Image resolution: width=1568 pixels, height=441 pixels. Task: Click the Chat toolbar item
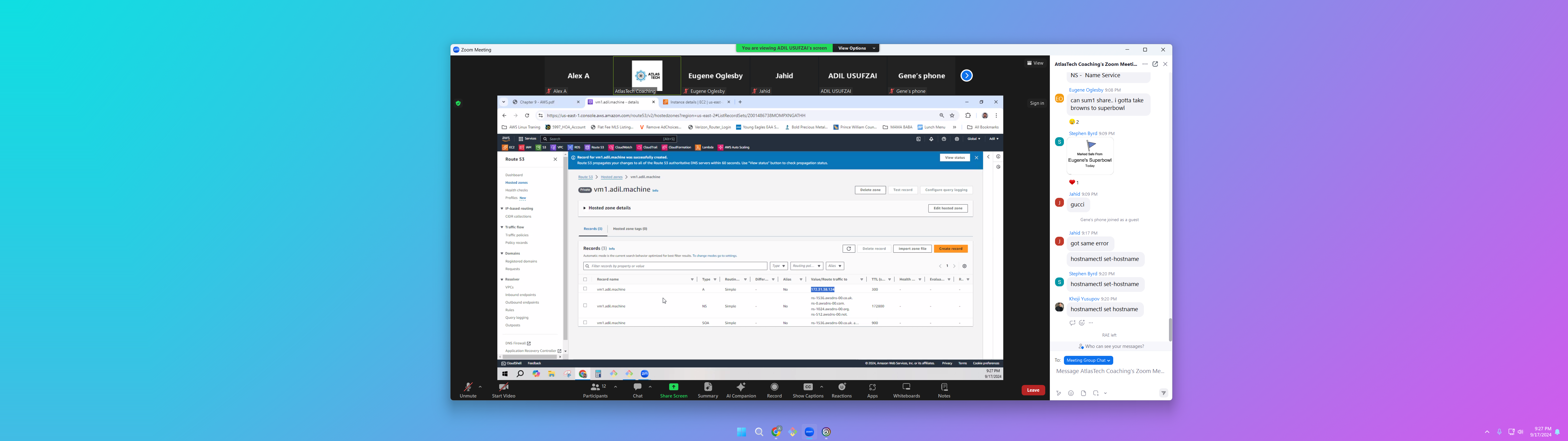[637, 387]
